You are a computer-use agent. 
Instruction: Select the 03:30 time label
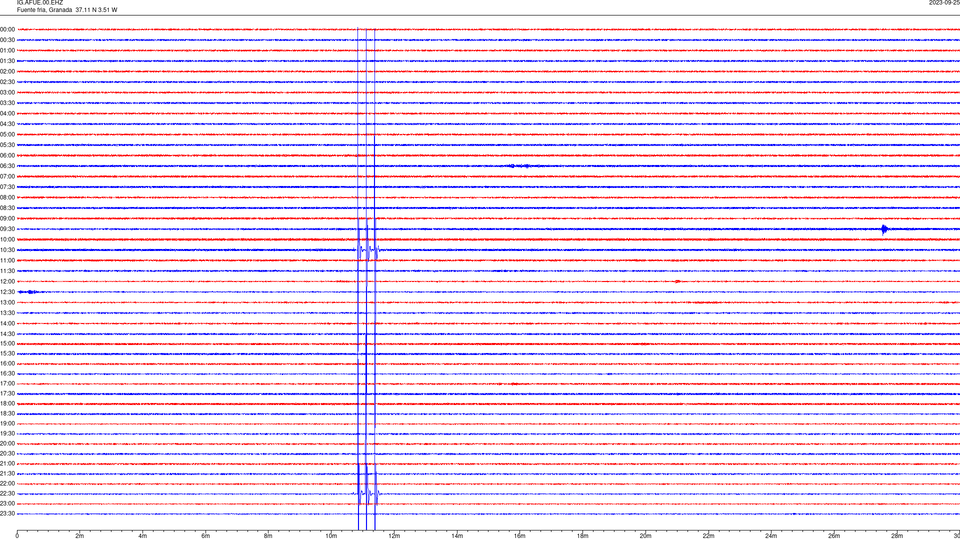pyautogui.click(x=7, y=103)
